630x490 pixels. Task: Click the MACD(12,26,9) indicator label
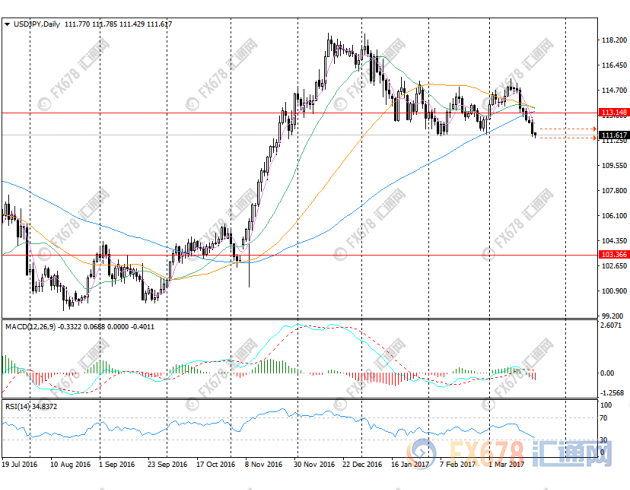point(31,326)
